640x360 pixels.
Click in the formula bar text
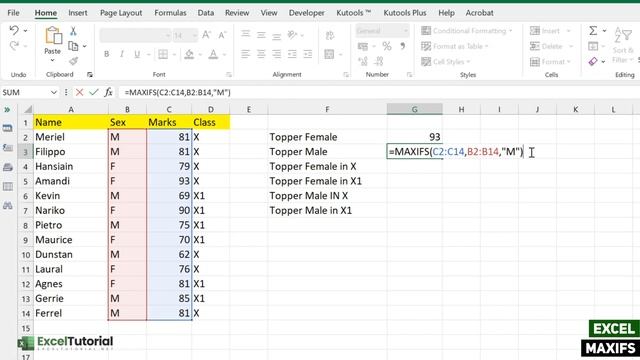[178, 92]
